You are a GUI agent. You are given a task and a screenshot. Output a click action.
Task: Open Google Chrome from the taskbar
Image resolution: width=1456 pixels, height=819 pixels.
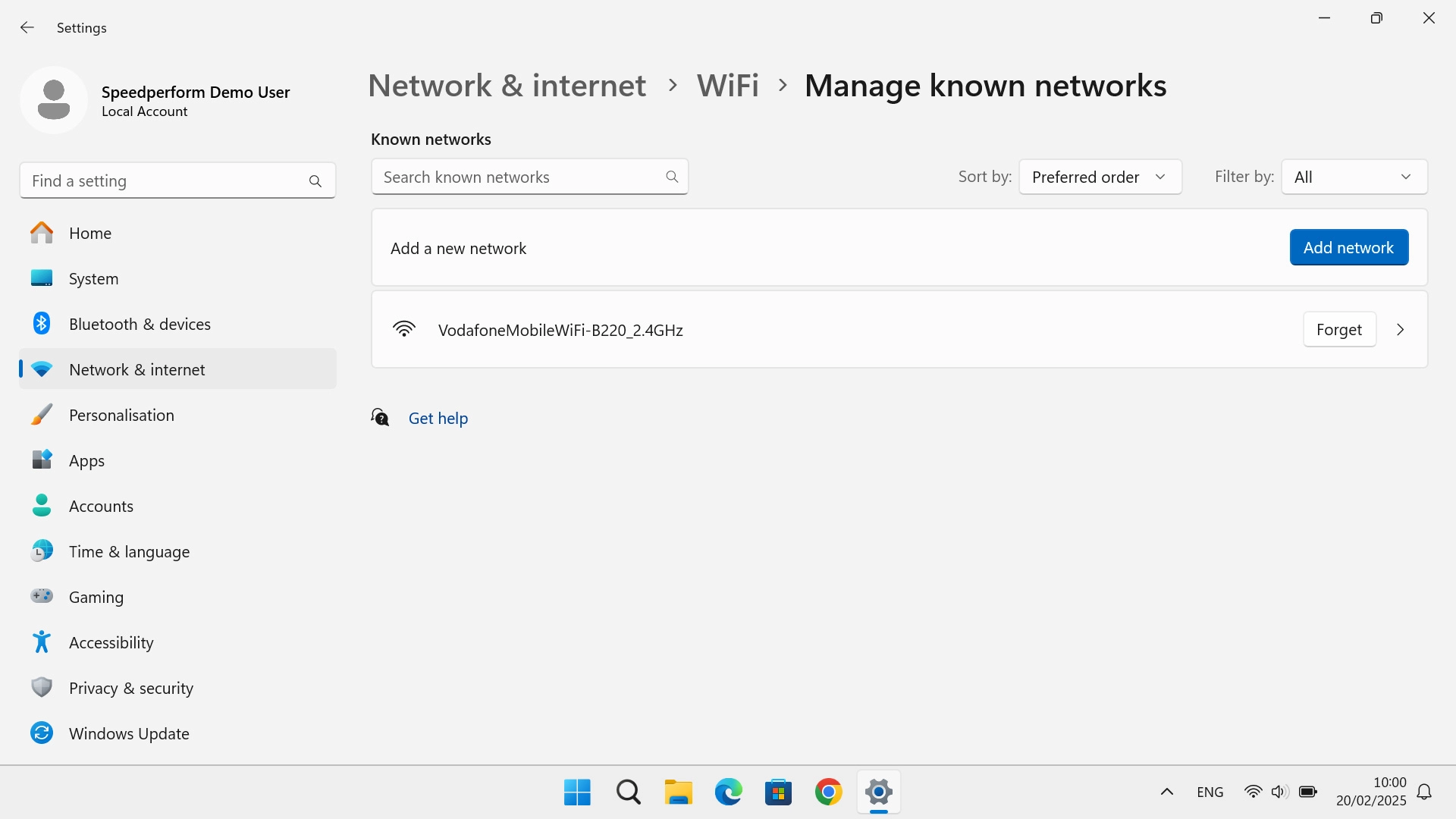pos(829,792)
